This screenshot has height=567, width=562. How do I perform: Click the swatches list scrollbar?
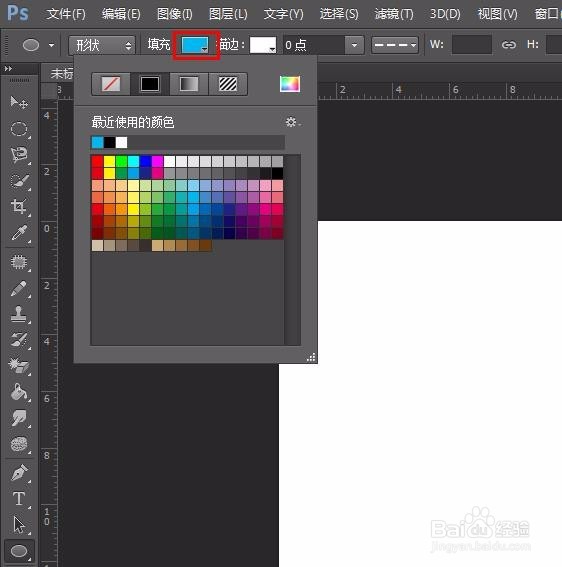293,250
